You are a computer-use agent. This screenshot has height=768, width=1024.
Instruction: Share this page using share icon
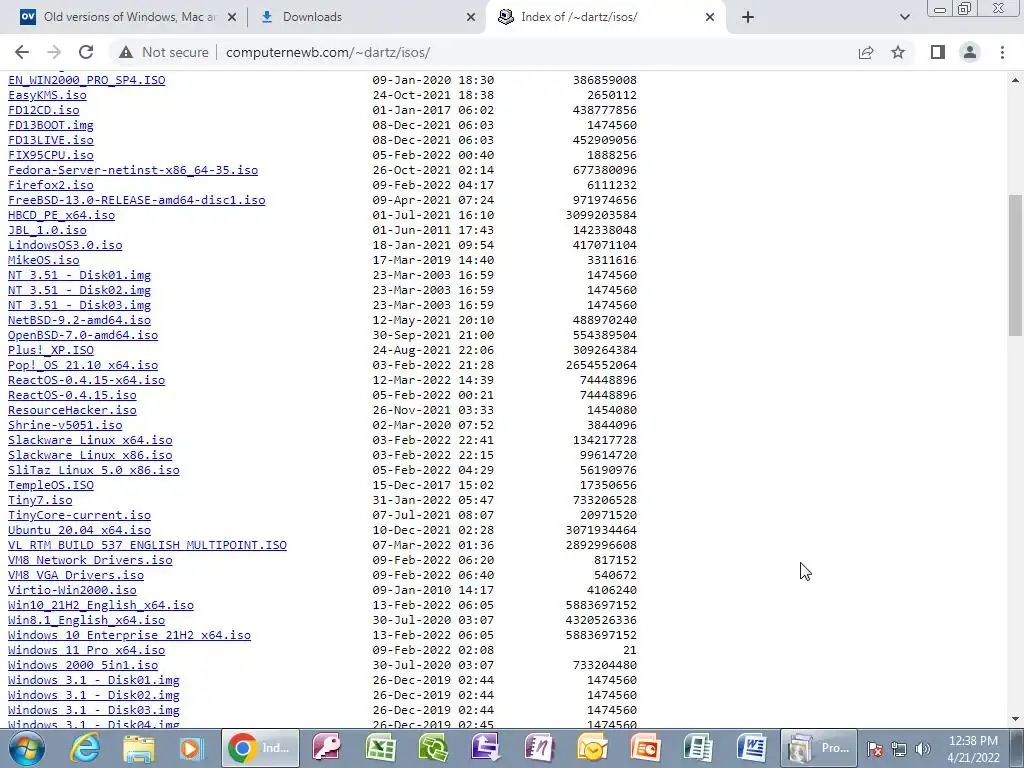[x=866, y=52]
